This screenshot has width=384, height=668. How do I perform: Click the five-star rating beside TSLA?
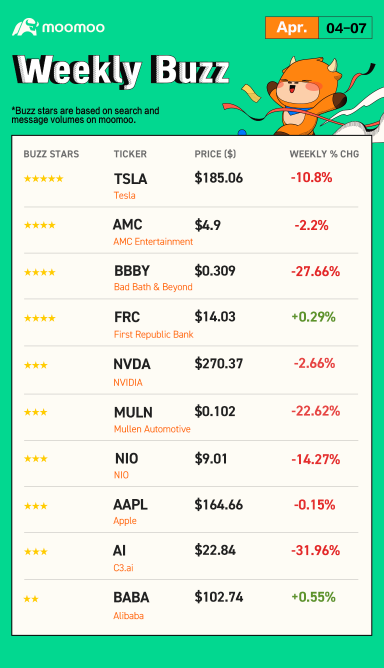pos(43,179)
